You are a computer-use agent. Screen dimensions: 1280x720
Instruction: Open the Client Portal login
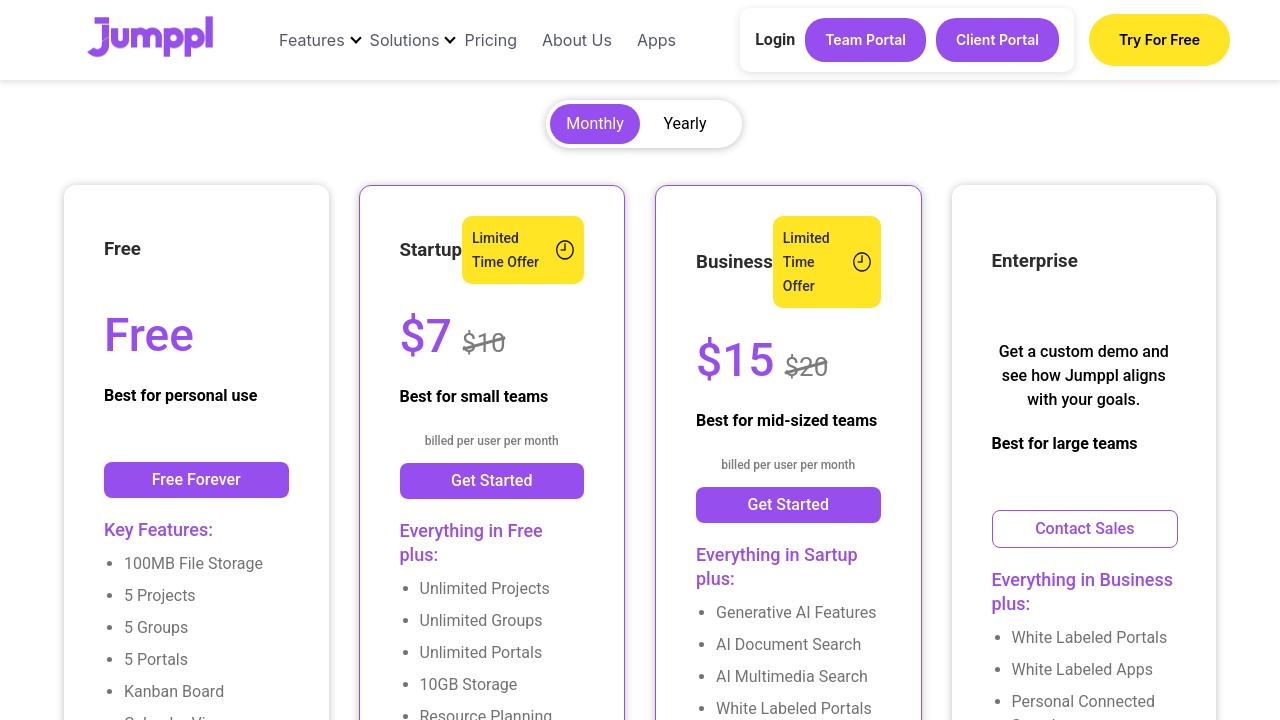997,40
